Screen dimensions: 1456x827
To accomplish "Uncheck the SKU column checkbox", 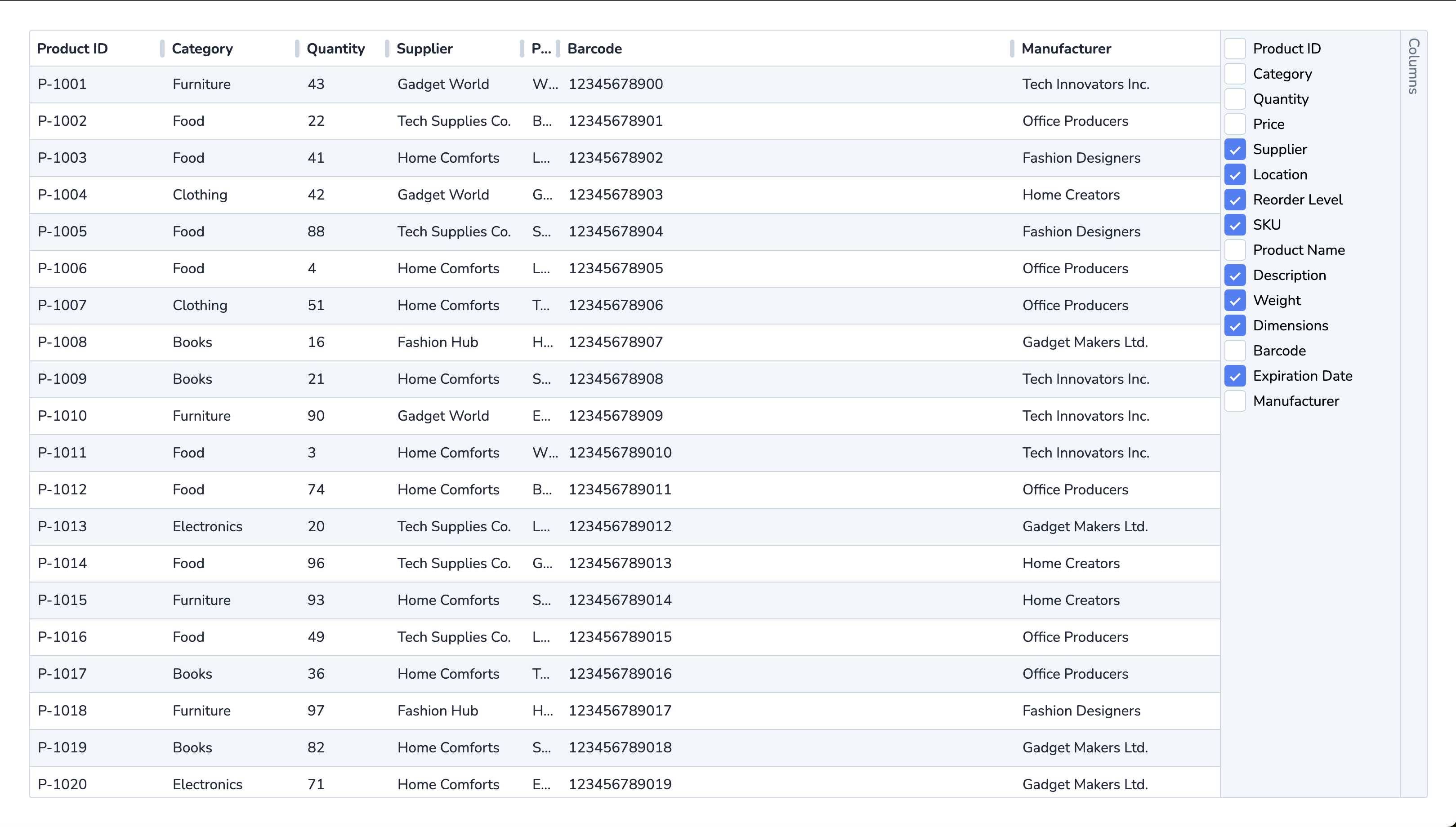I will (x=1234, y=225).
